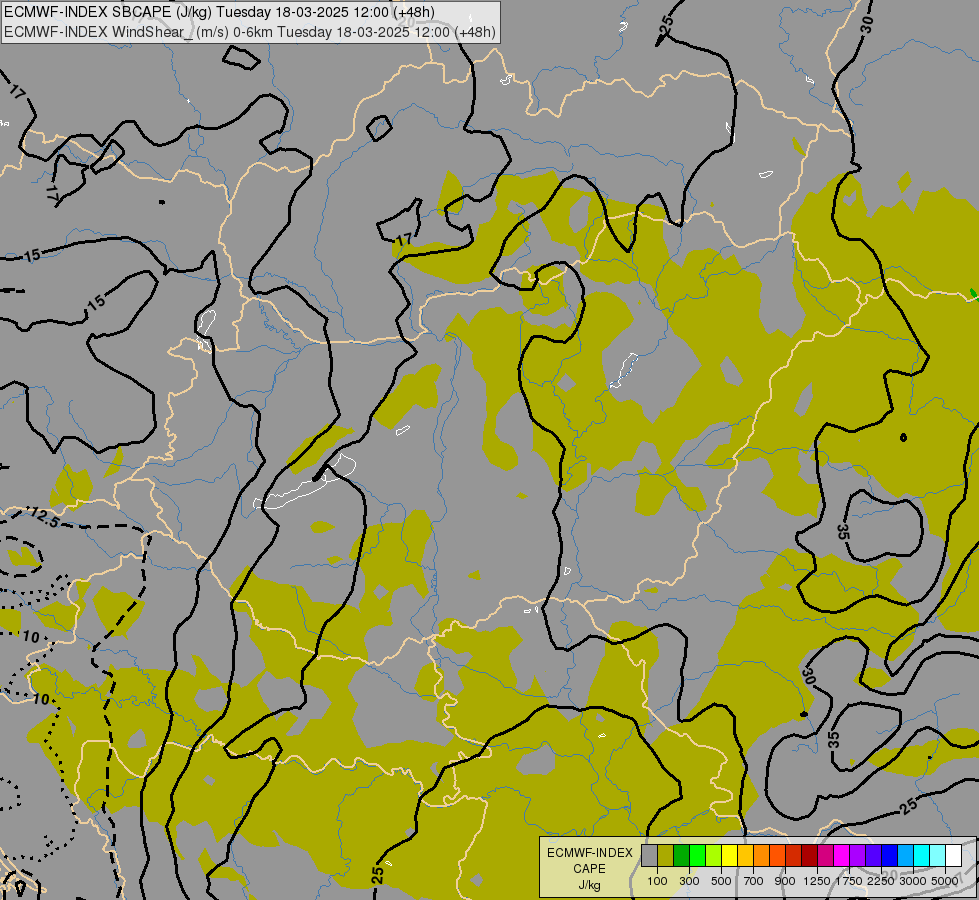Click the dark maroon-red legend swatch

tap(810, 855)
